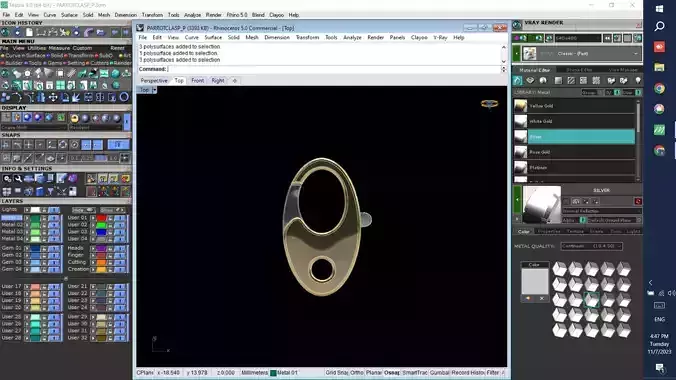Toggle SmartTrack in status bar
Image resolution: width=676 pixels, height=380 pixels.
click(414, 373)
